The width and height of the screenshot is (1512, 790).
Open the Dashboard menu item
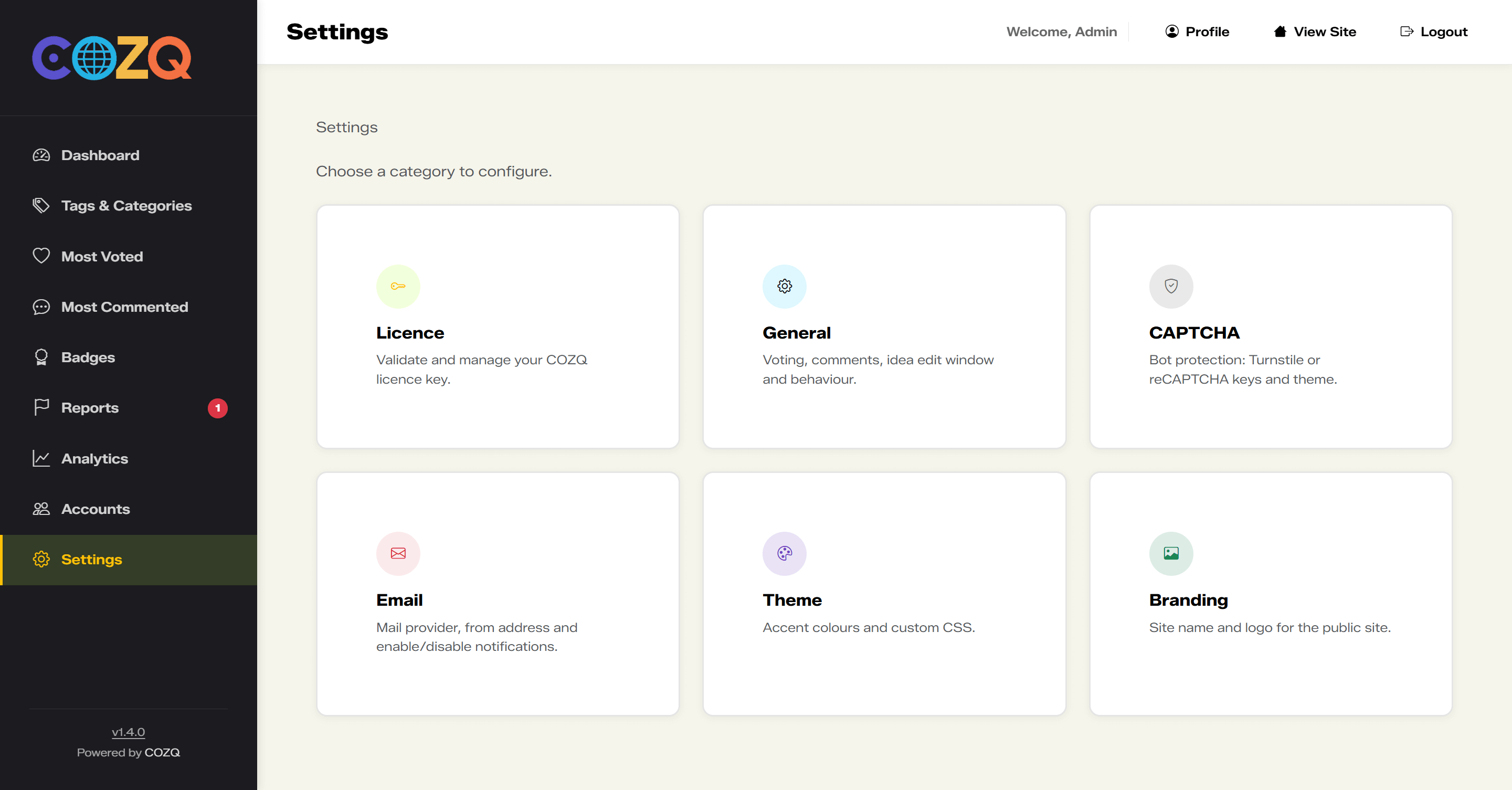[100, 155]
